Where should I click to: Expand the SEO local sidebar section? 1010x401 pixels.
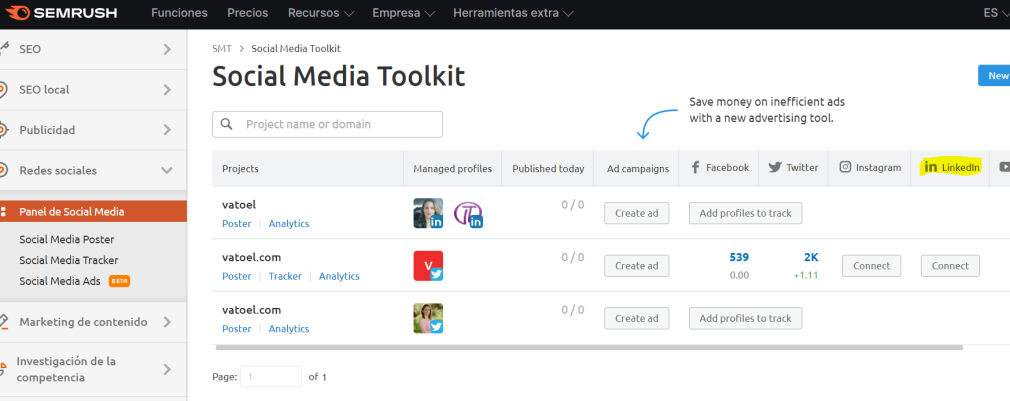[x=93, y=89]
